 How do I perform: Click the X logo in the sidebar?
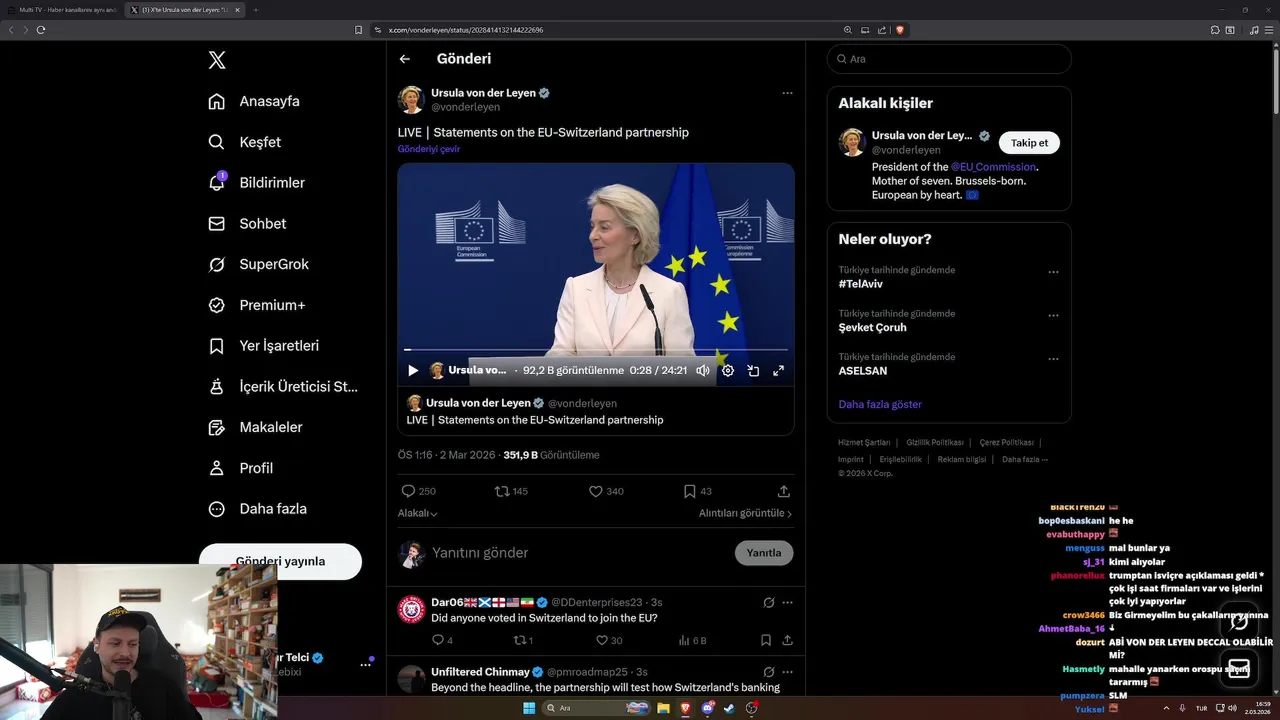pos(217,60)
